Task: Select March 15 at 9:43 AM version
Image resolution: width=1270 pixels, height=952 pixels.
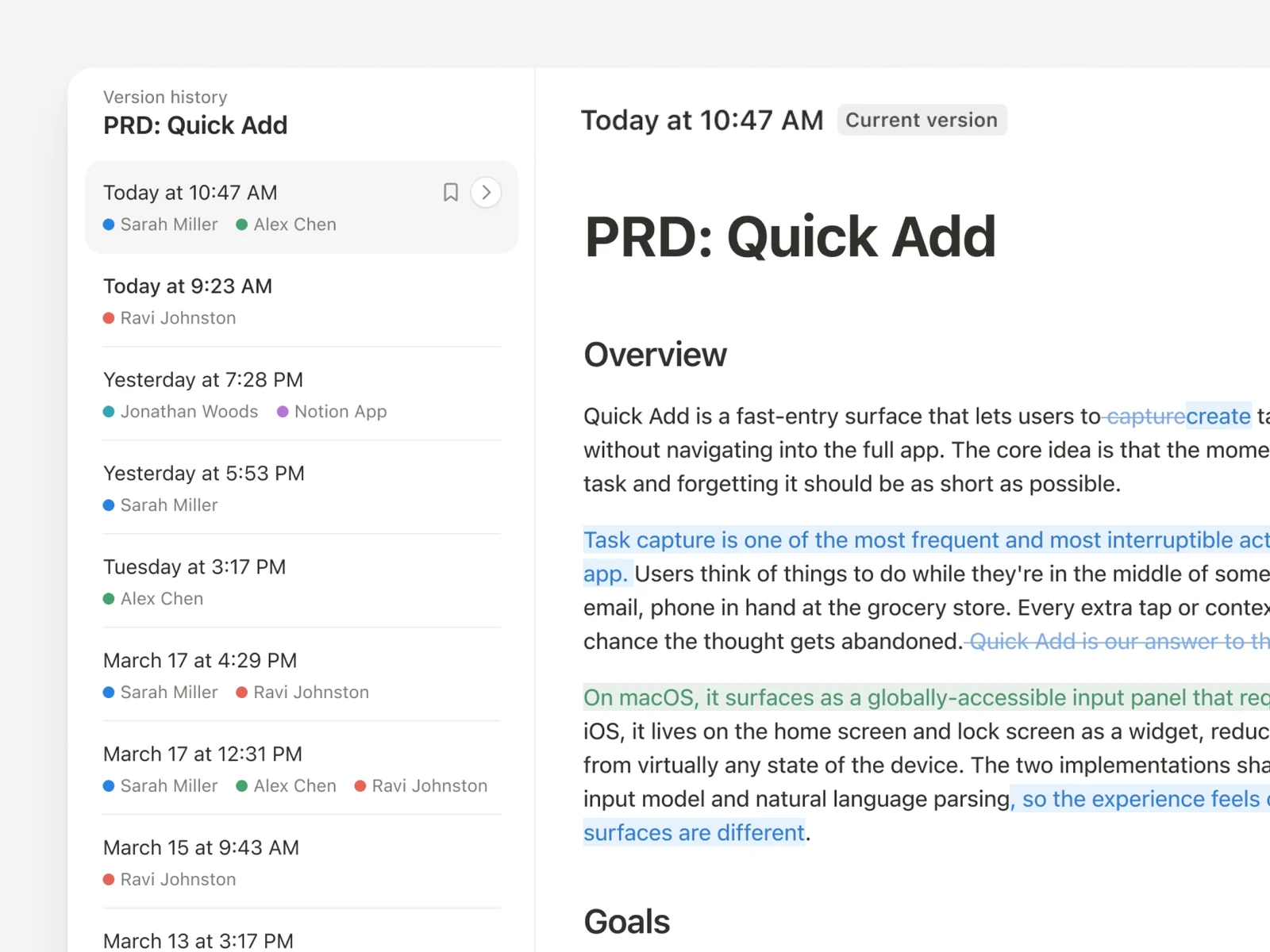Action: 302,862
